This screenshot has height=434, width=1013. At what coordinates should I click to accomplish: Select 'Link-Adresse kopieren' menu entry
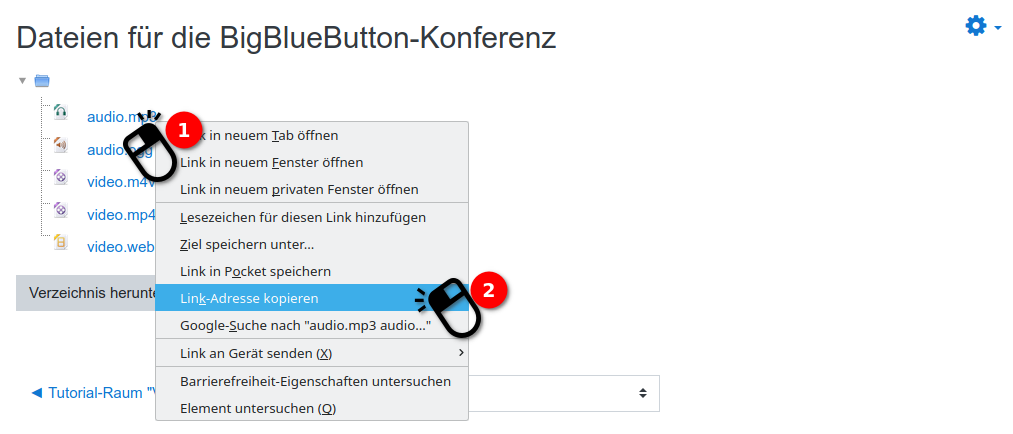click(250, 298)
